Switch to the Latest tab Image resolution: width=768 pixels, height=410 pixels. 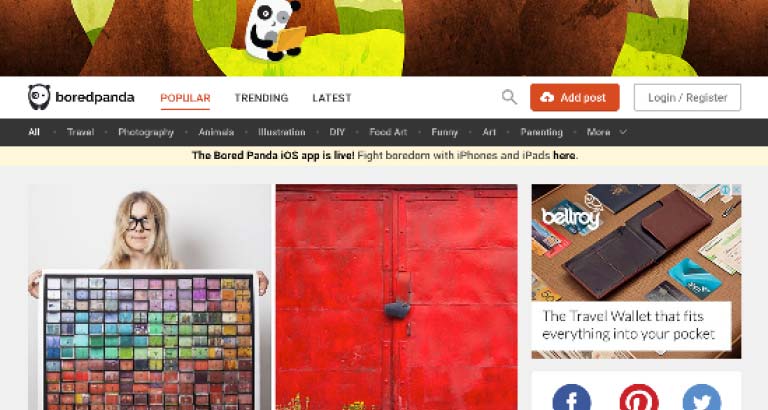click(x=332, y=98)
